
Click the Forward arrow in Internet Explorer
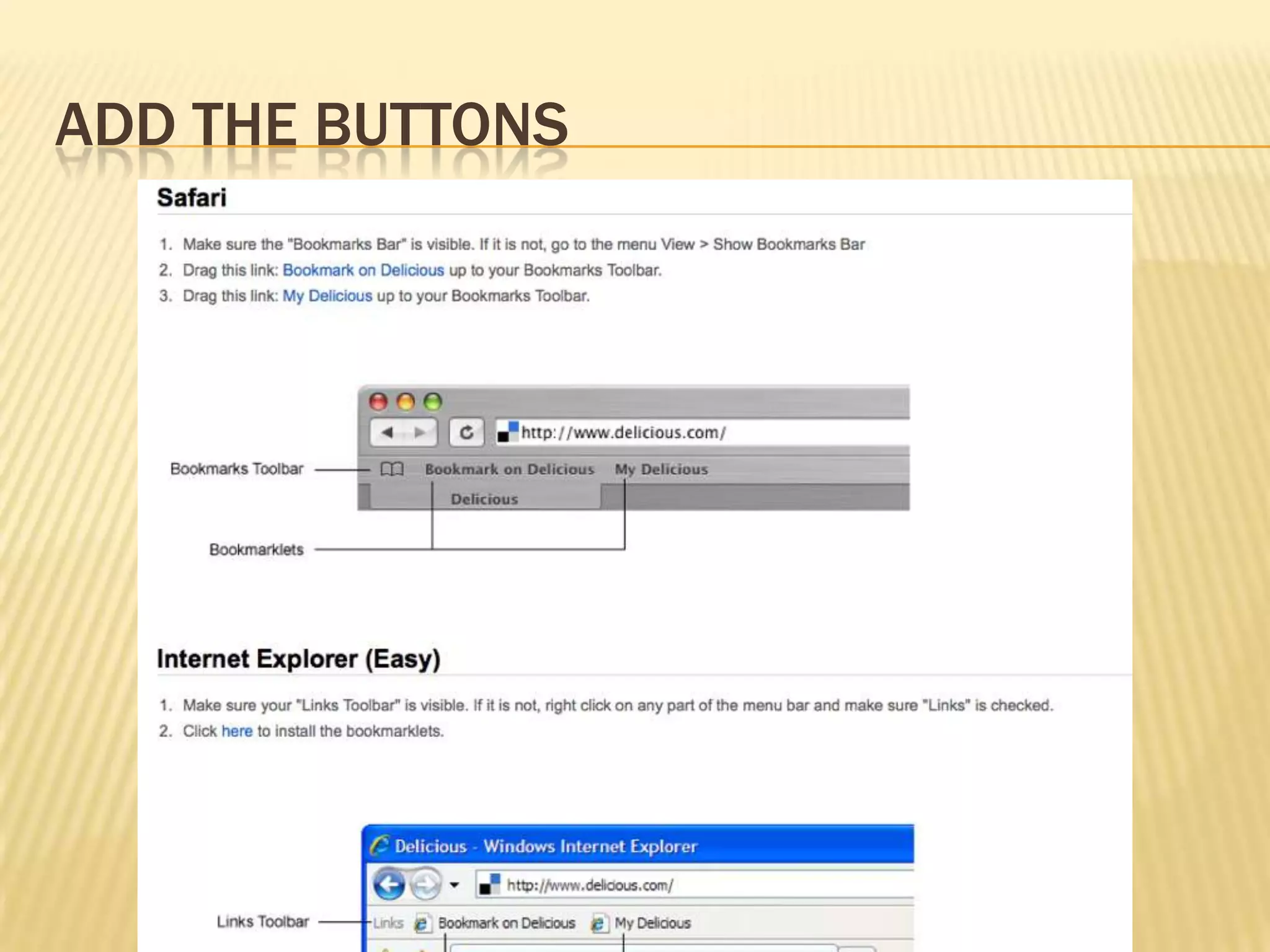[x=426, y=884]
